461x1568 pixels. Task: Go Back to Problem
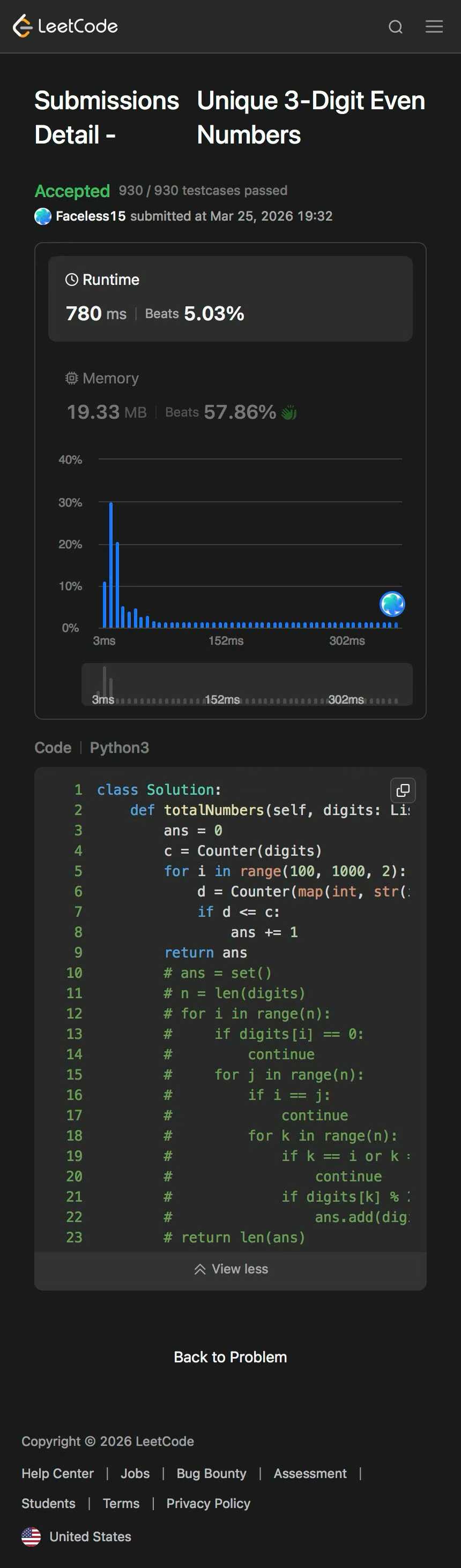[x=230, y=1357]
